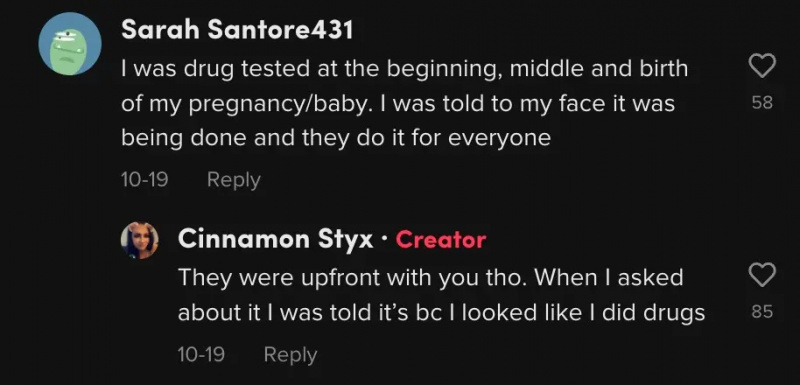Like Cinnamon Styx's reply with the heart
The image size is (800, 385).
pos(762,275)
